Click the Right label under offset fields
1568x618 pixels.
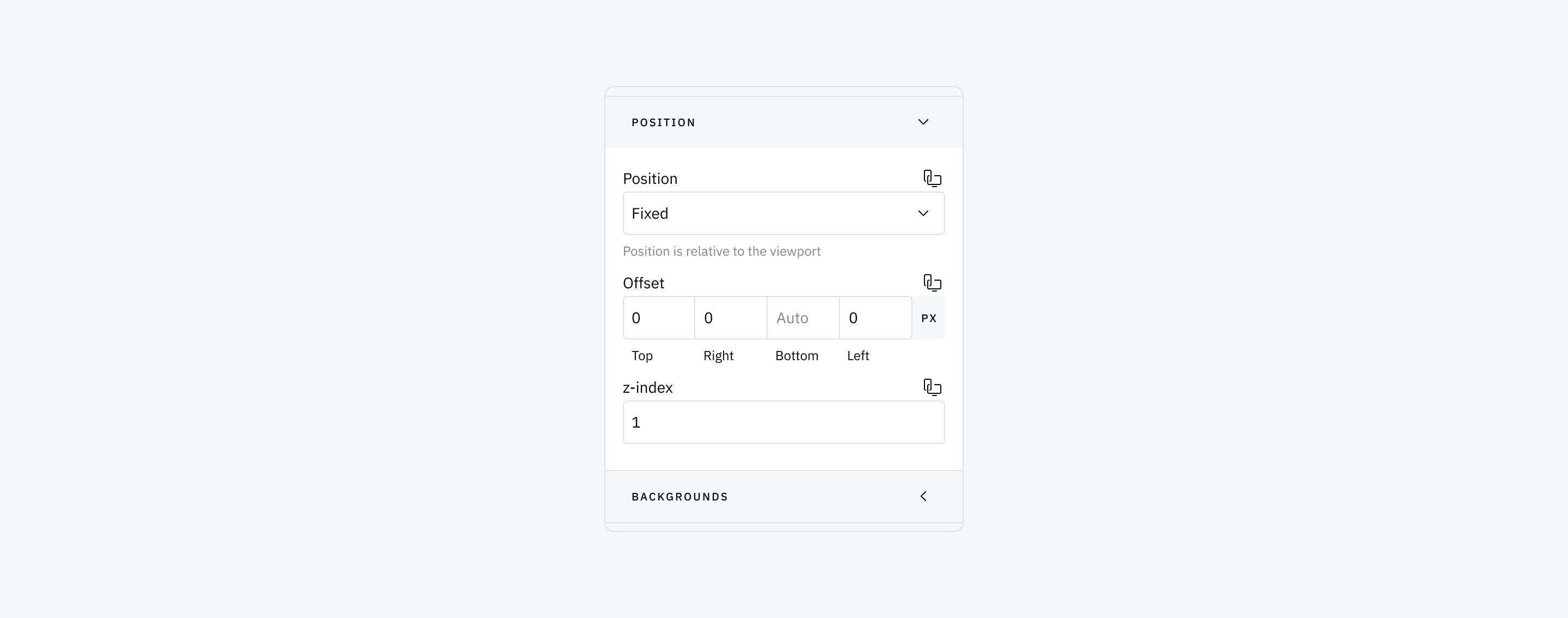718,356
